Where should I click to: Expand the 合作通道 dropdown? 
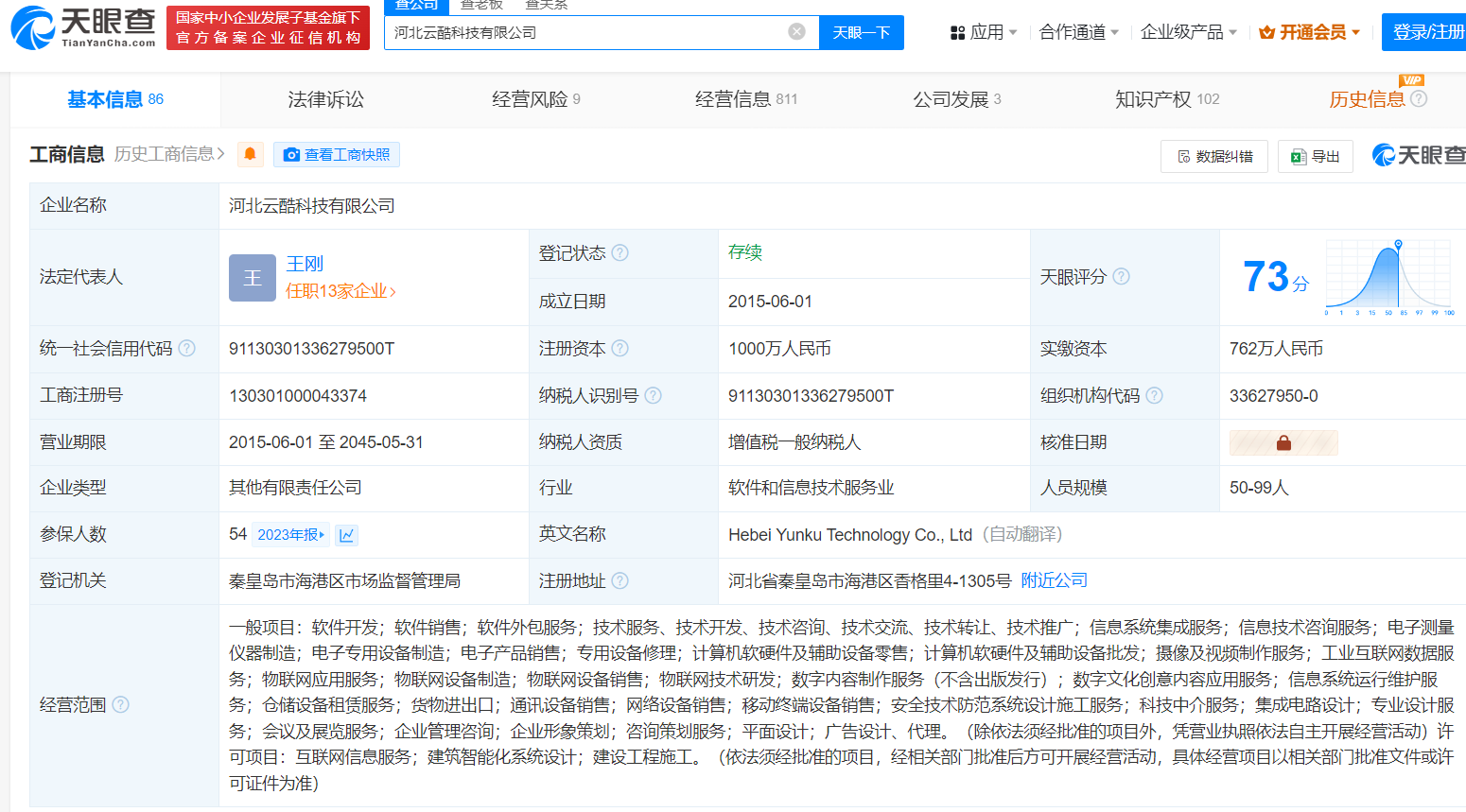1079,32
